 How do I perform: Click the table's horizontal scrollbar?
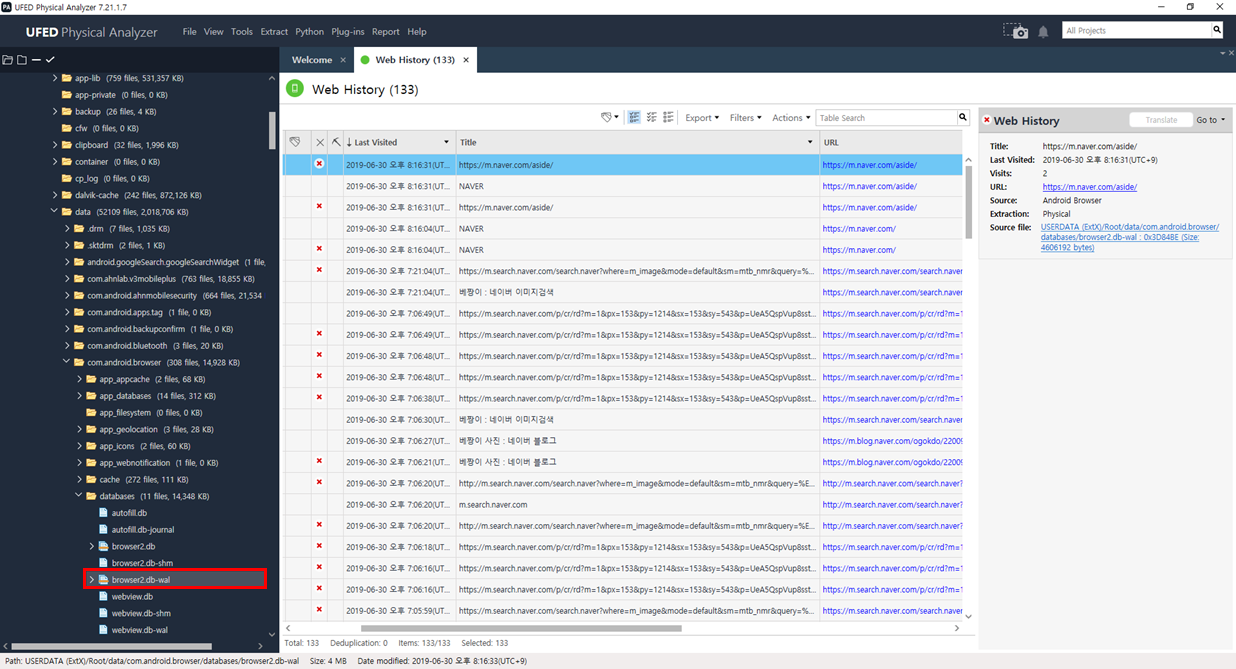(520, 628)
